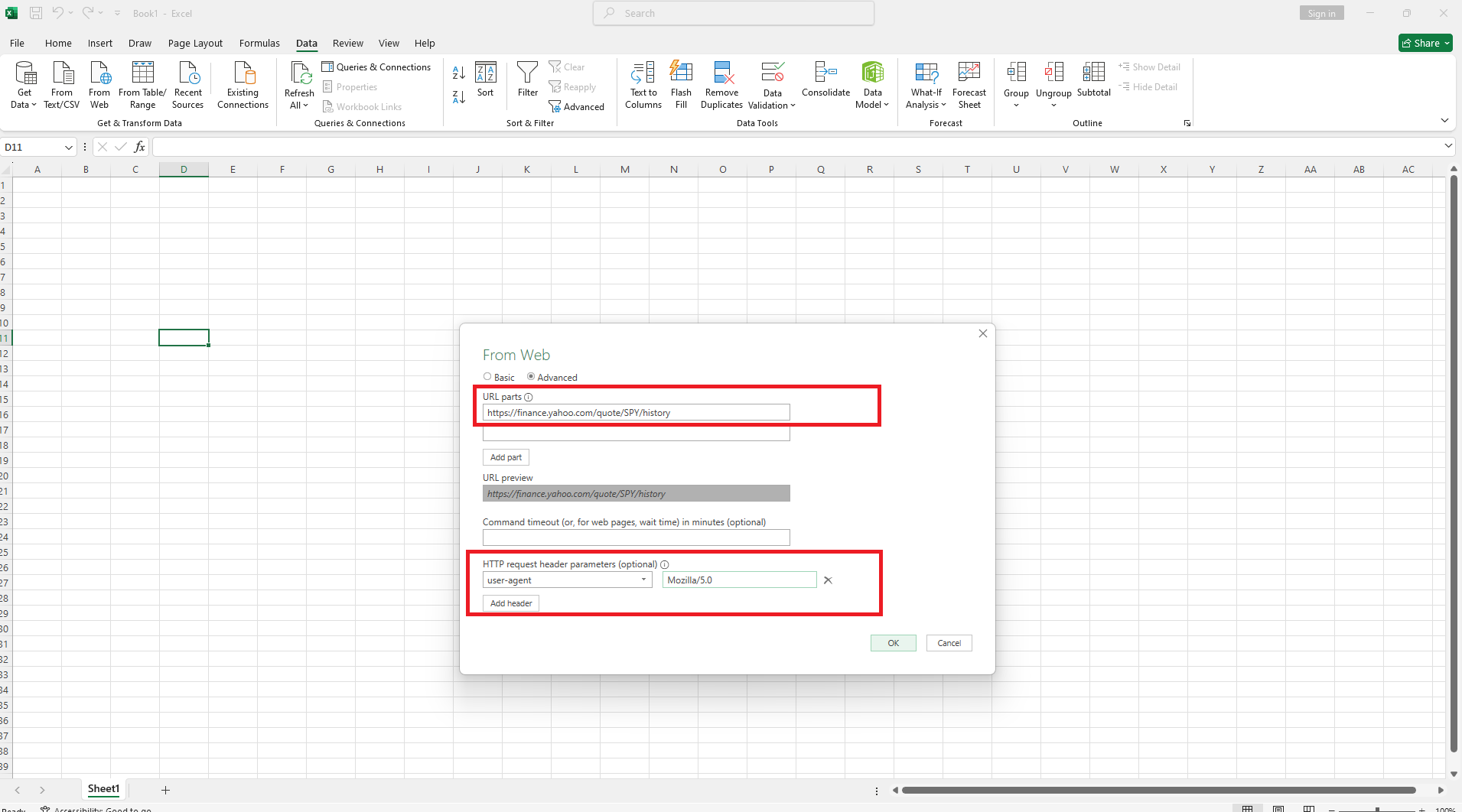
Task: Click the Command timeout field
Action: [636, 538]
